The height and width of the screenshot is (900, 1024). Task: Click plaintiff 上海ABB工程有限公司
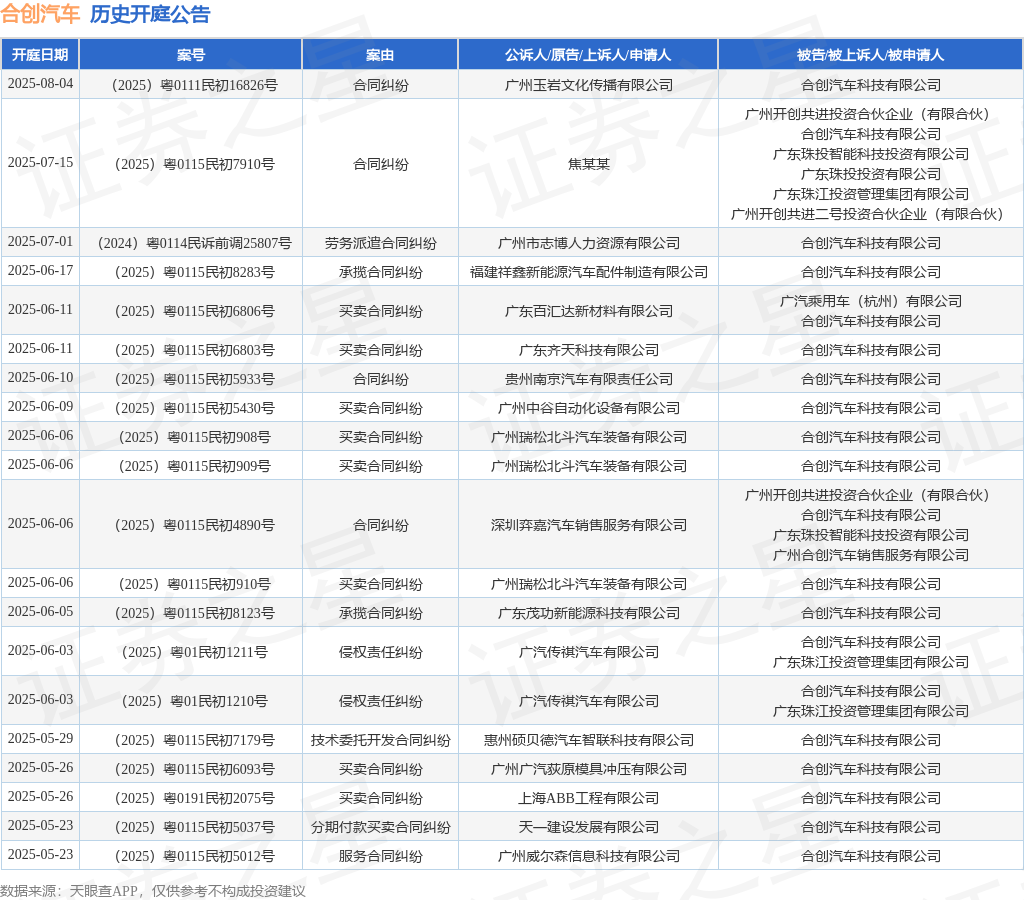(x=588, y=798)
